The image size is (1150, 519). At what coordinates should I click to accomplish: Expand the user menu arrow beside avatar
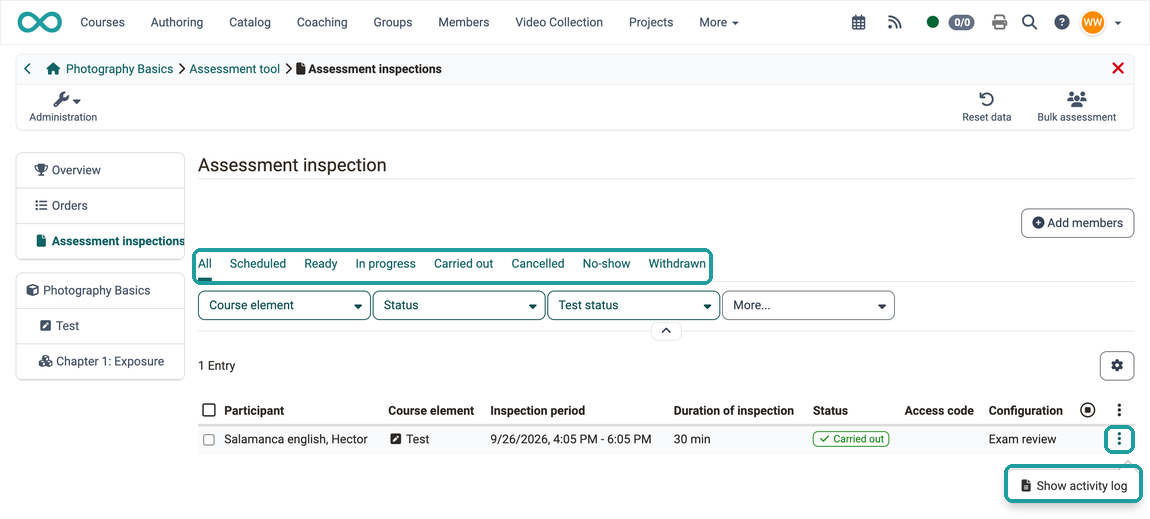[1118, 23]
